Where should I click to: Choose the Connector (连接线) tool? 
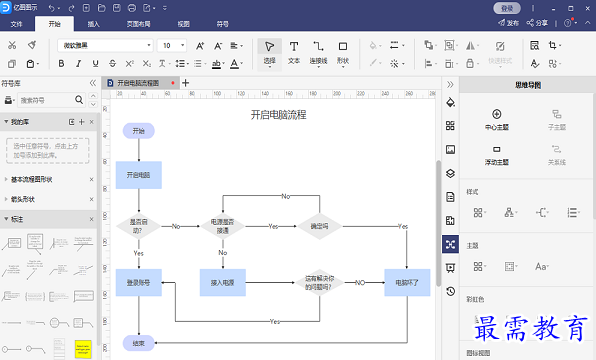coord(318,52)
